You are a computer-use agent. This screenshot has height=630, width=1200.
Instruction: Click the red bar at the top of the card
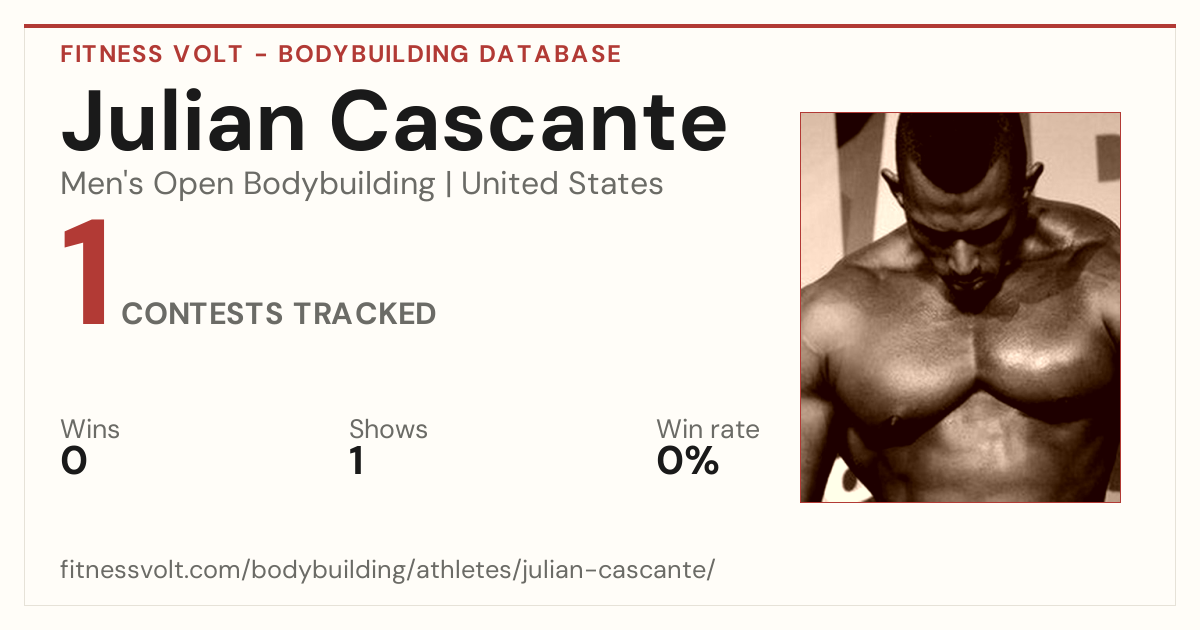[600, 26]
